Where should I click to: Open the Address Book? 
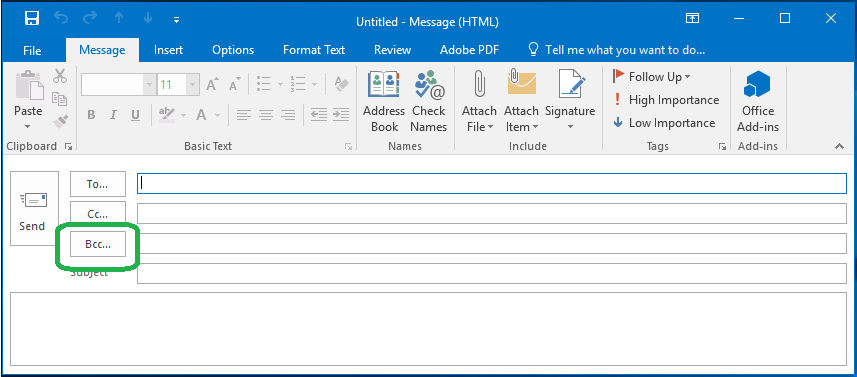pyautogui.click(x=384, y=102)
